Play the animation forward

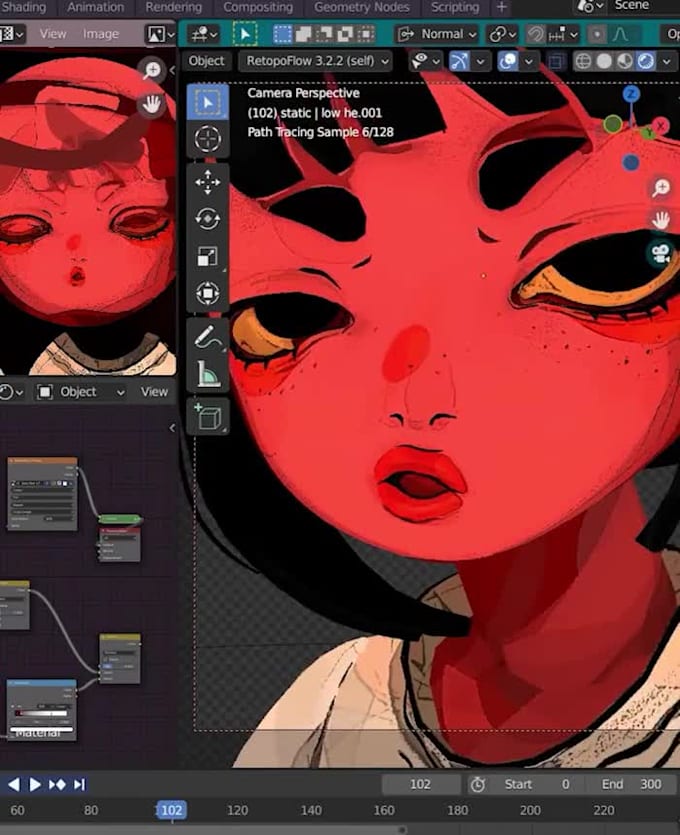[x=35, y=784]
